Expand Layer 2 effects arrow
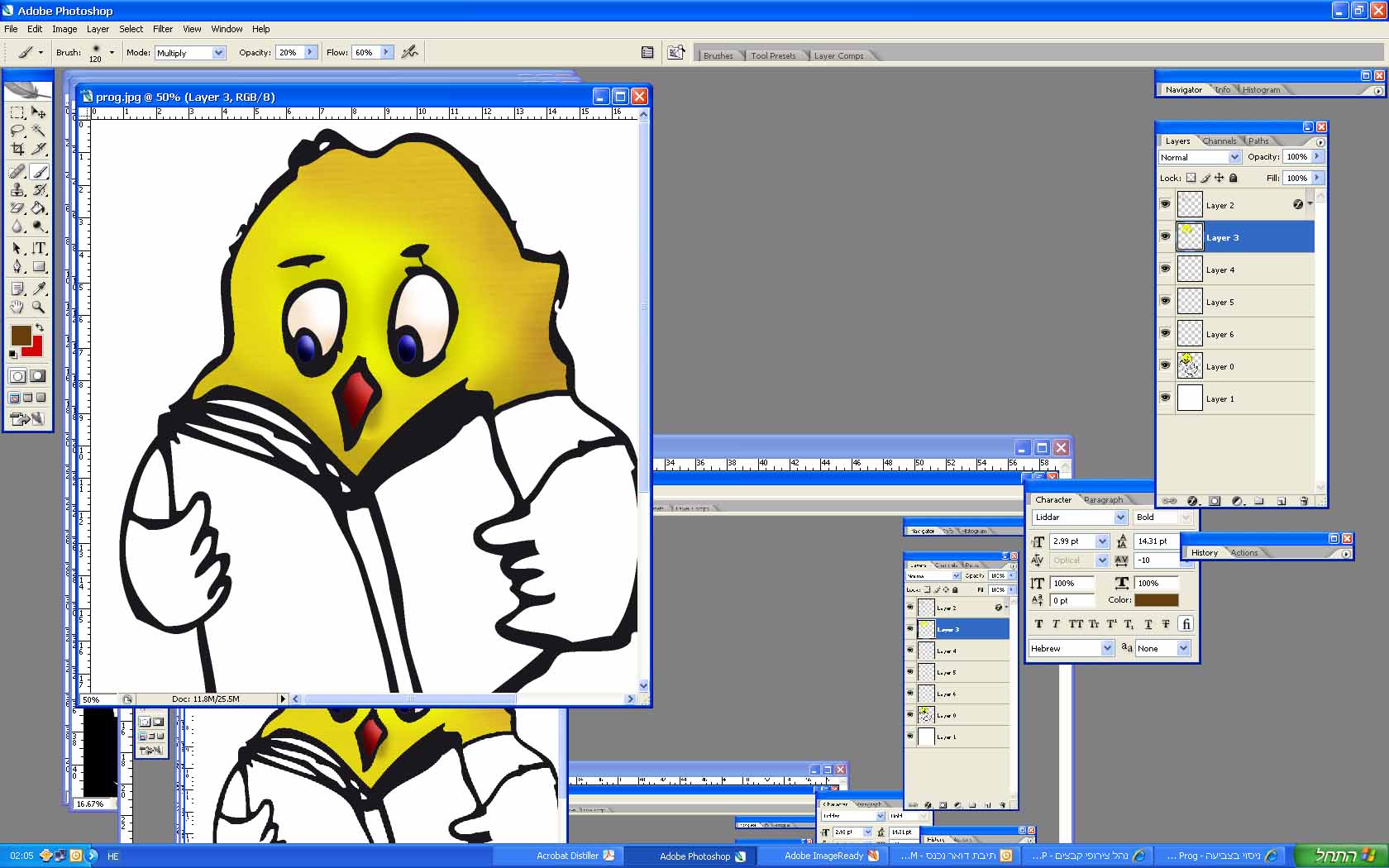The width and height of the screenshot is (1389, 868). [1310, 203]
